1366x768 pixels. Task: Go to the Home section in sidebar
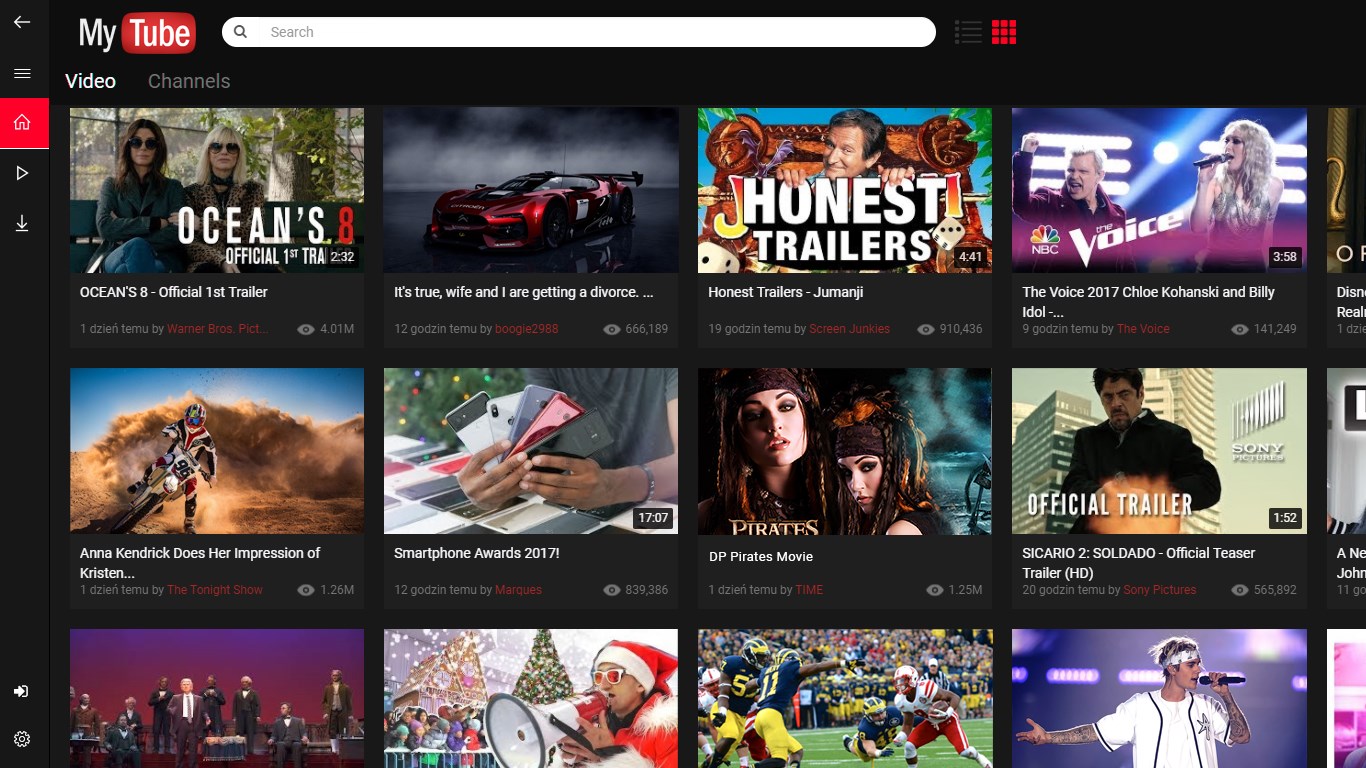pyautogui.click(x=22, y=122)
